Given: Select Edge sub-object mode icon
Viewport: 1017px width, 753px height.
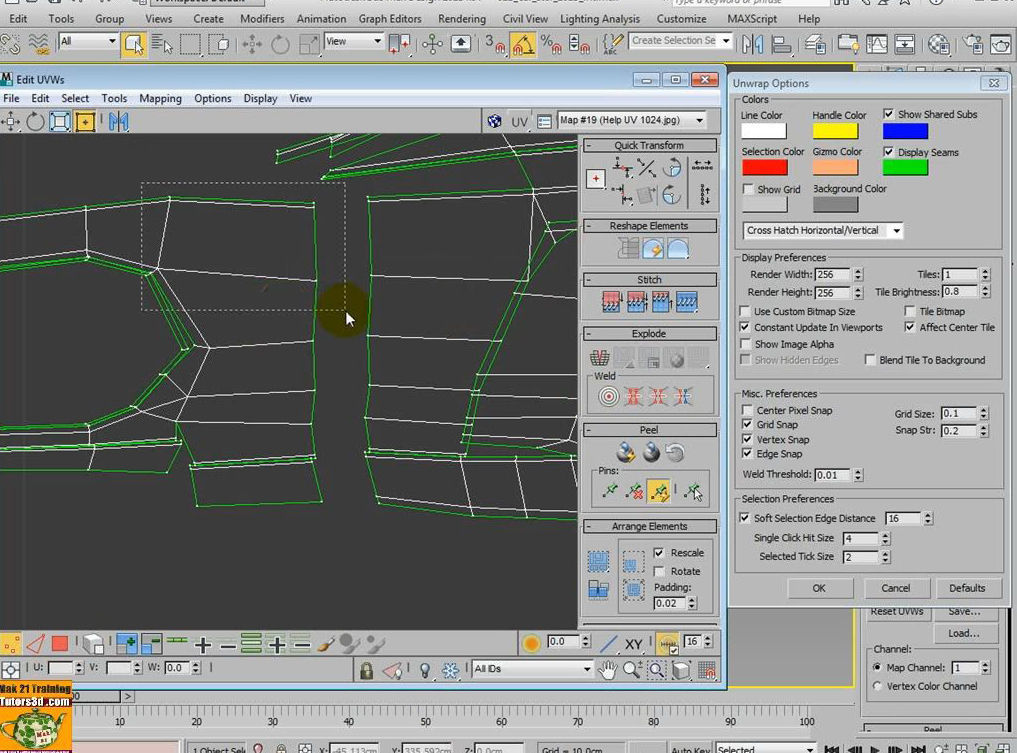Looking at the screenshot, I should click(x=36, y=643).
